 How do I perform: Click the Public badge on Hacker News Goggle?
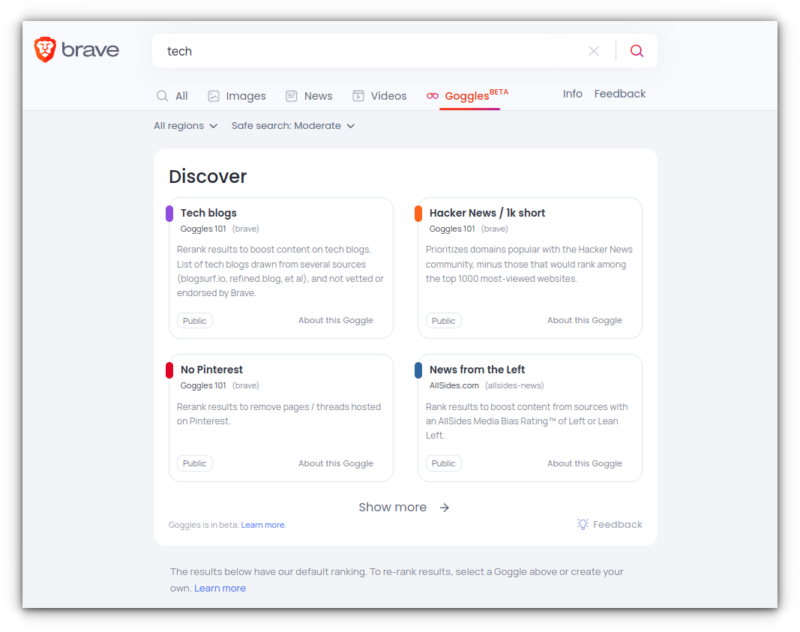pos(443,321)
